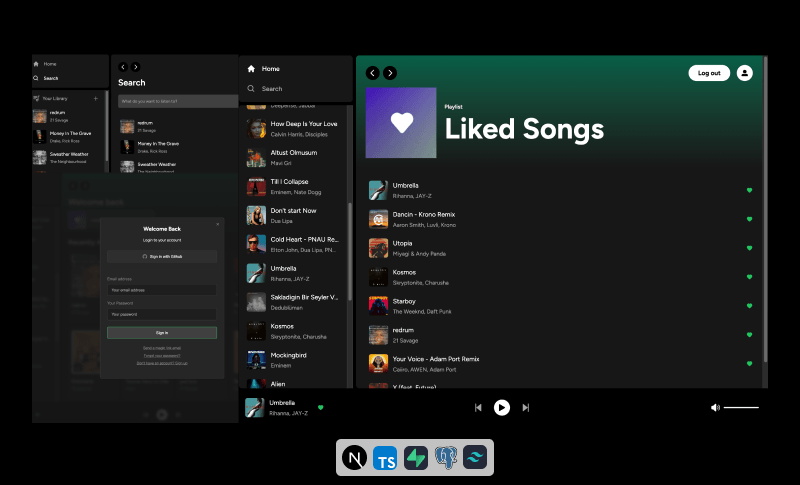Viewport: 800px width, 485px height.
Task: Click the plus icon next to Your Library
Action: click(x=96, y=99)
